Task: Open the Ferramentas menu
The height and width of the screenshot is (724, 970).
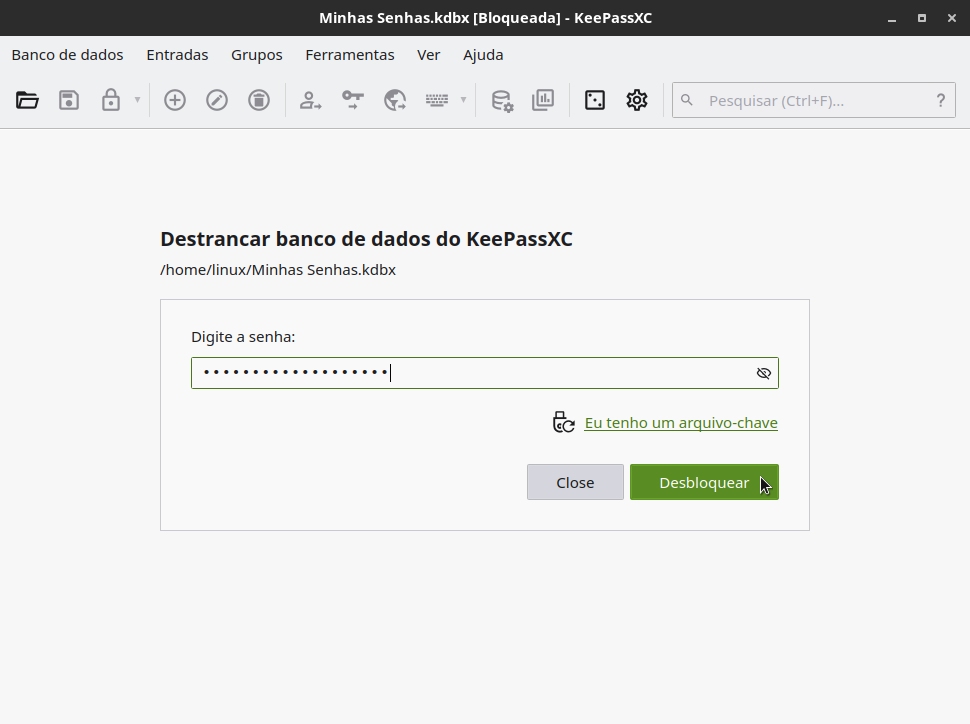Action: point(350,54)
